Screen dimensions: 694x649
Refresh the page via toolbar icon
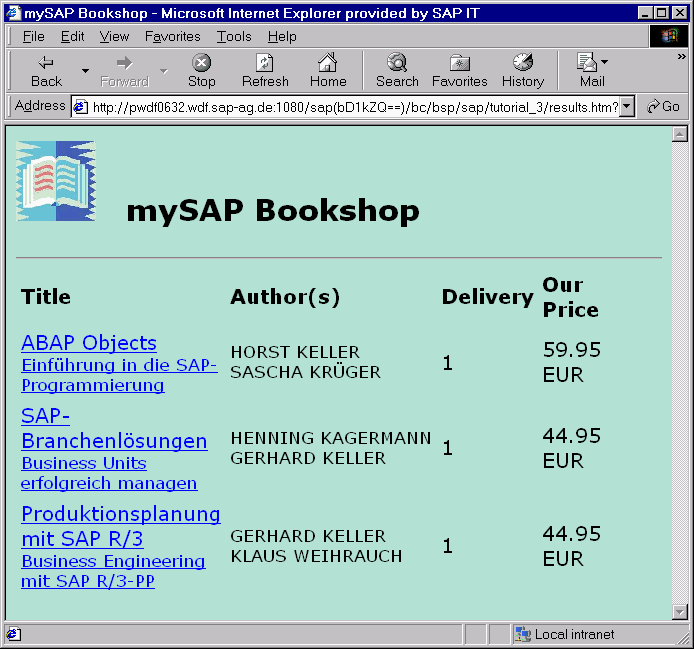(265, 63)
